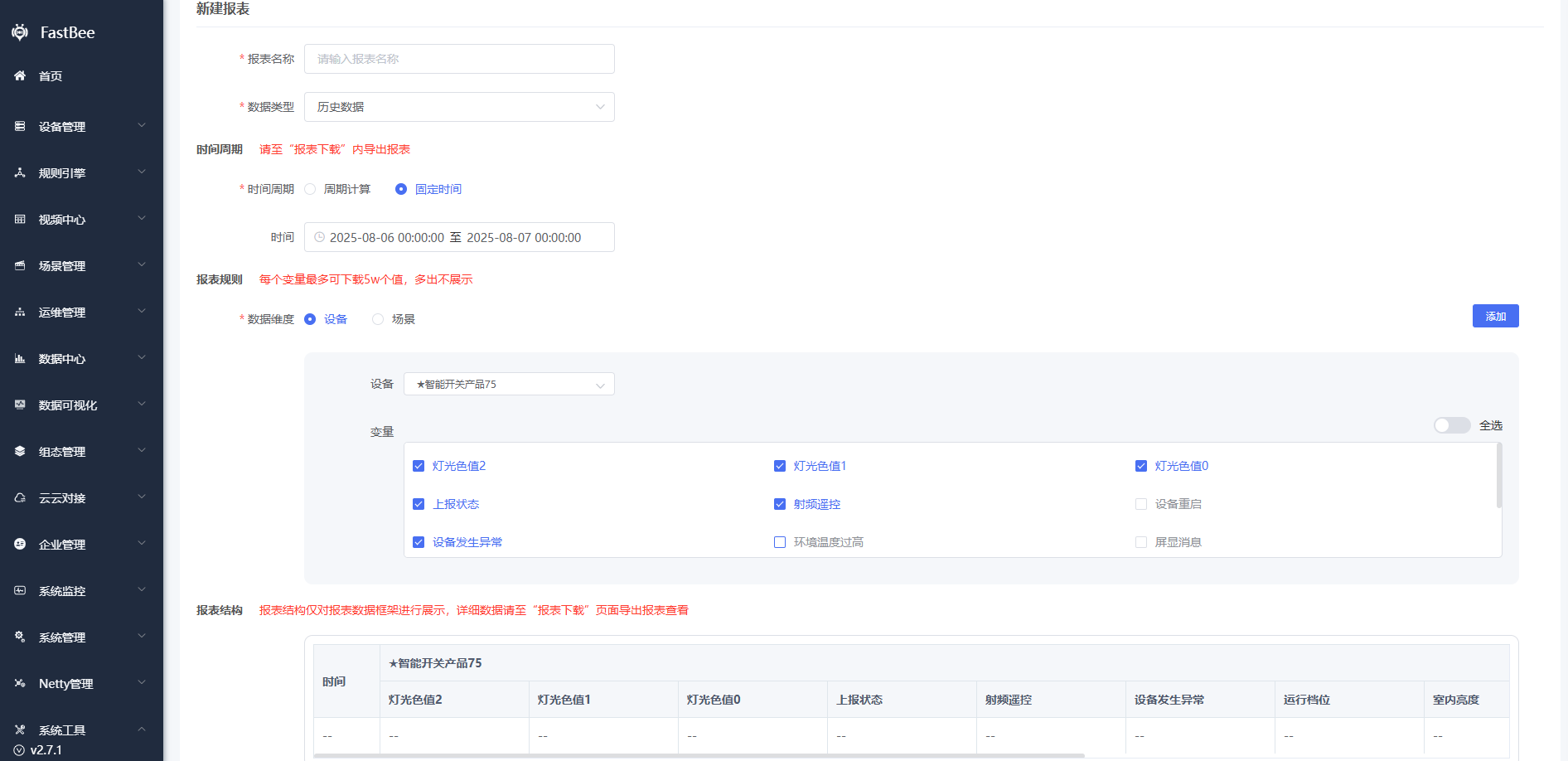Open the 数据类型 dropdown
Image resolution: width=1568 pixels, height=761 pixels.
[459, 107]
